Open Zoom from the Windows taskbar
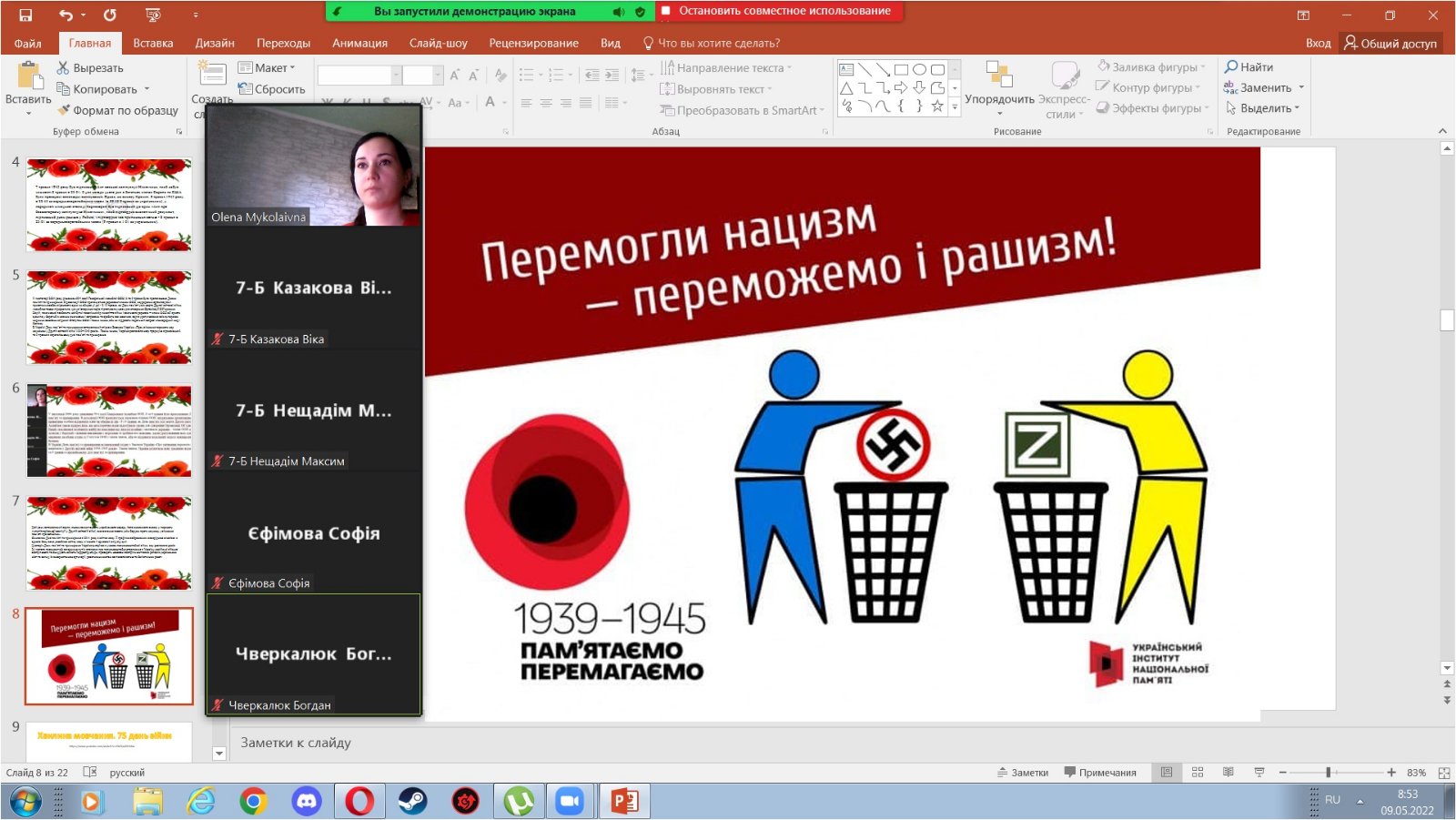This screenshot has width=1456, height=820. pos(570,801)
